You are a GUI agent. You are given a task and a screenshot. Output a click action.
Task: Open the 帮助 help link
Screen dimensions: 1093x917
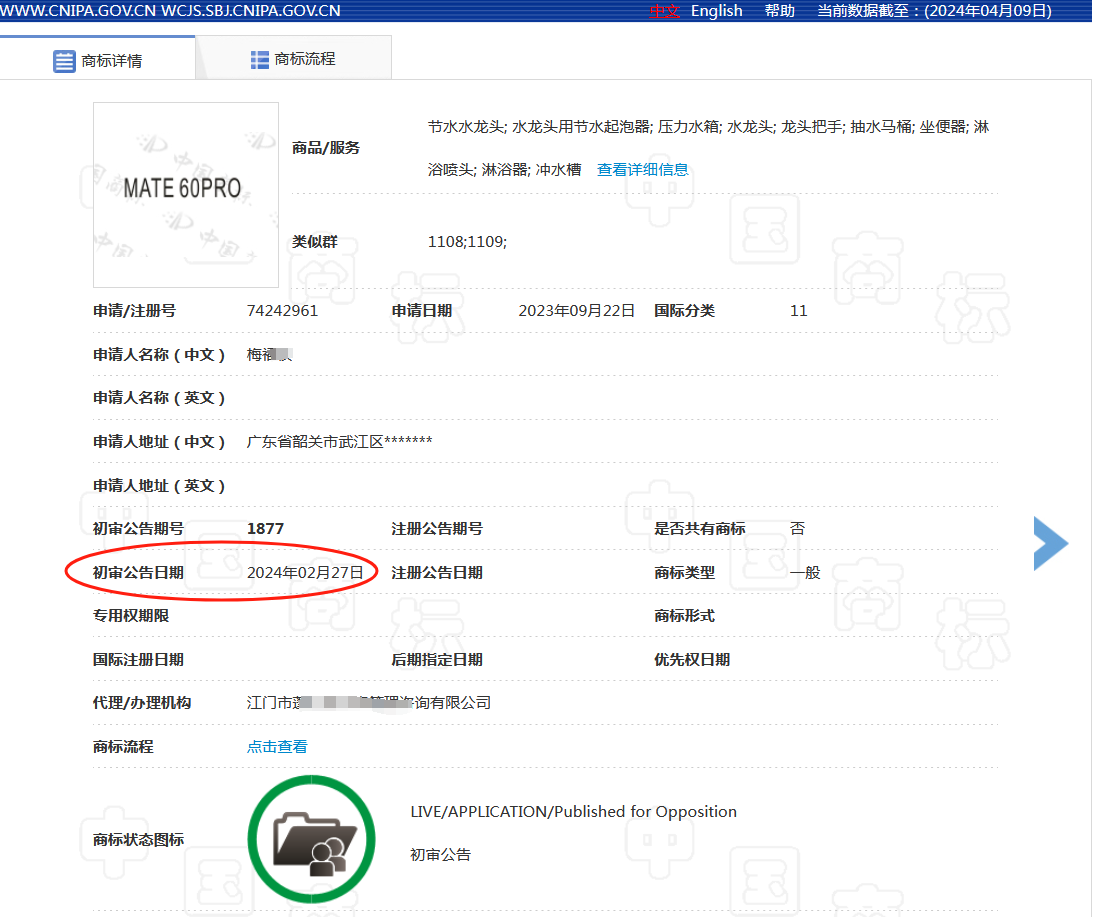(x=779, y=11)
